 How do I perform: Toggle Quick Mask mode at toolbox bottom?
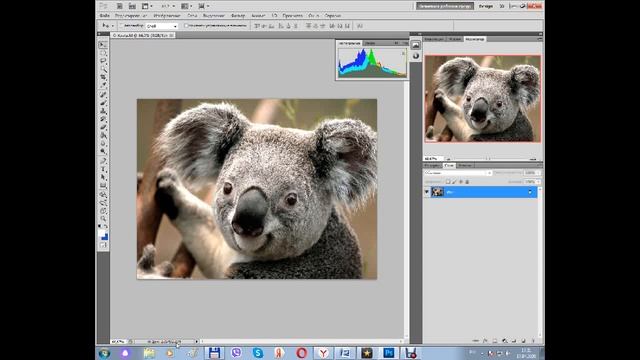[x=103, y=245]
